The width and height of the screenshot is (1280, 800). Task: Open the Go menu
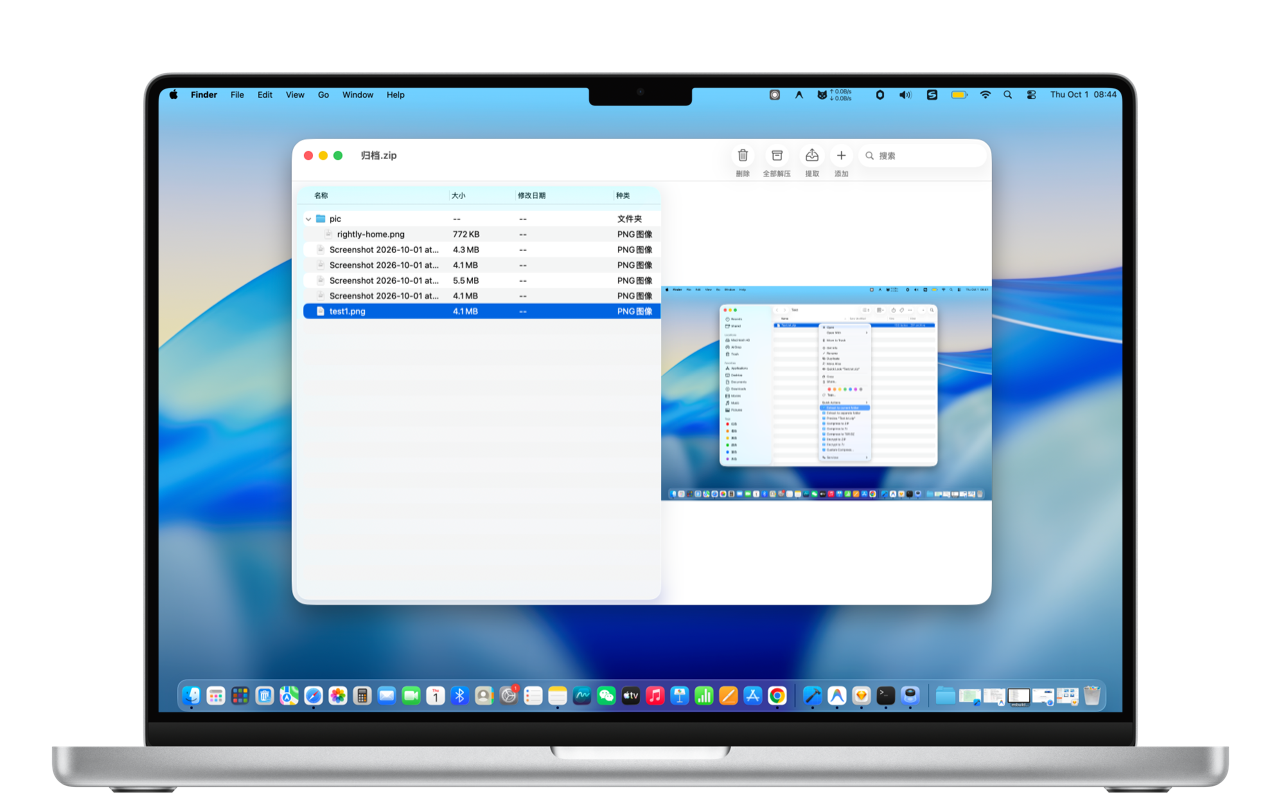(x=324, y=95)
